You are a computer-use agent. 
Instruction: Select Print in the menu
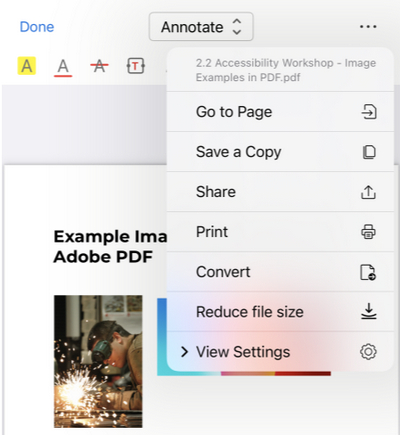[280, 232]
